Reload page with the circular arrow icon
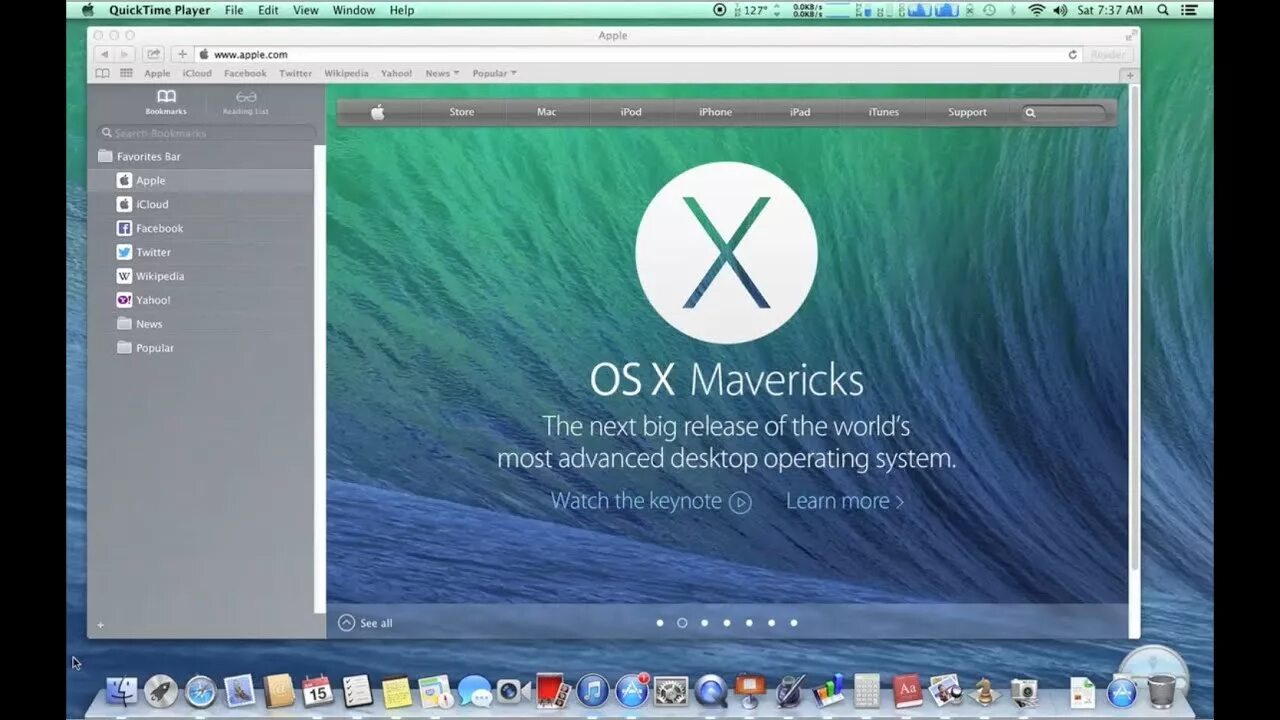 pos(1073,54)
